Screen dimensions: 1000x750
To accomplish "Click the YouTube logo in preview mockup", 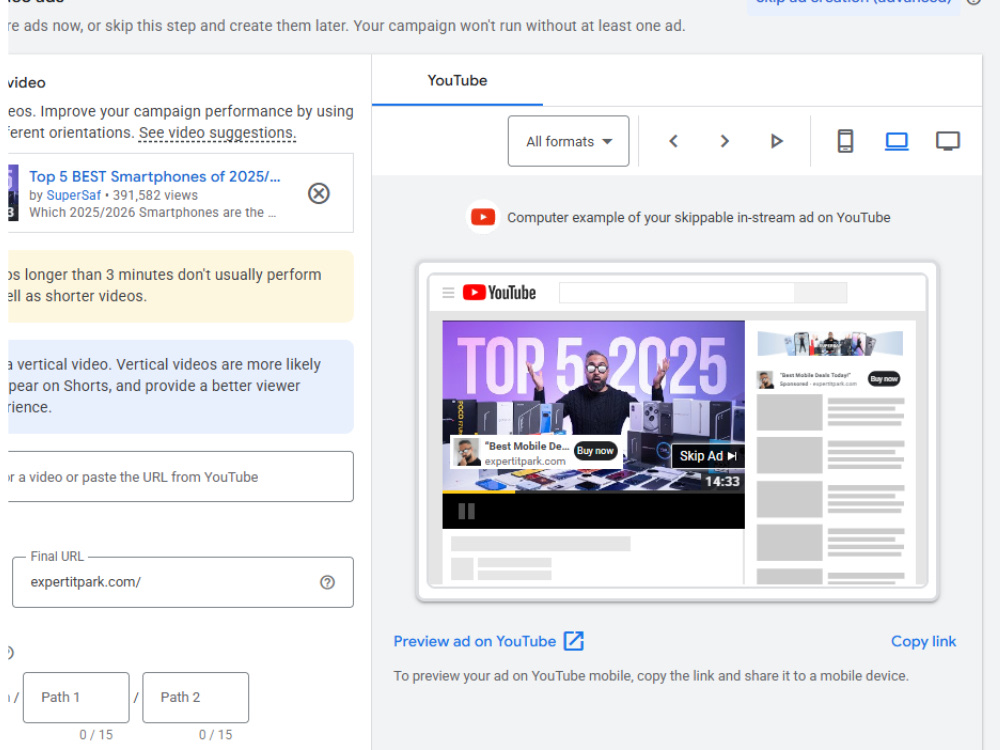I will pos(499,293).
